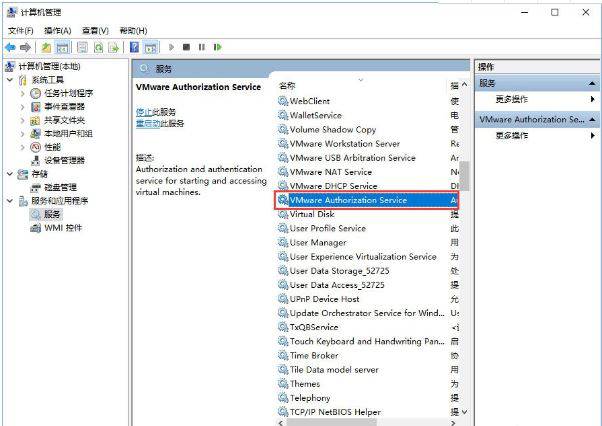The width and height of the screenshot is (602, 426).
Task: Select the Time Broker service
Action: [367, 356]
